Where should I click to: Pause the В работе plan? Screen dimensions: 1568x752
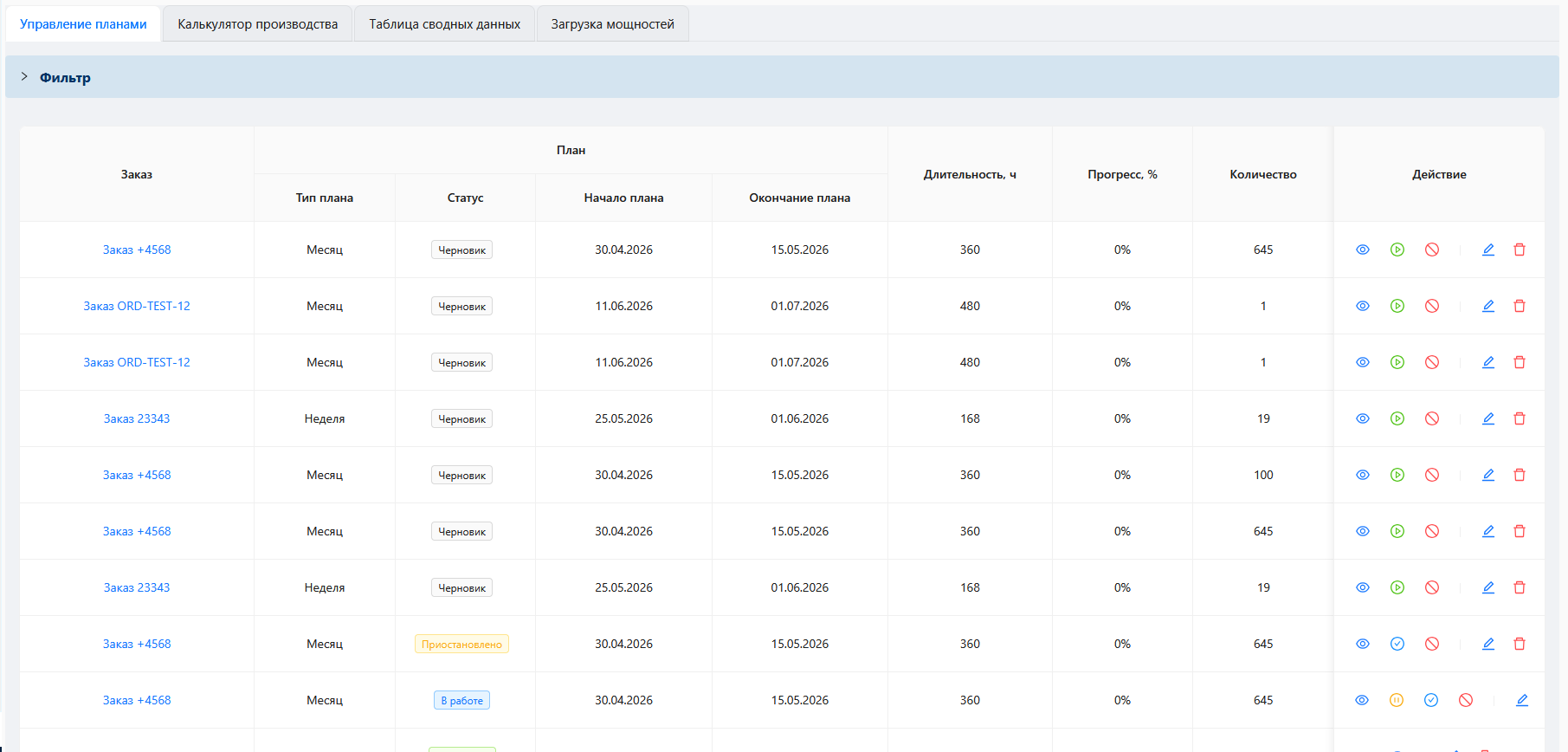pyautogui.click(x=1397, y=700)
